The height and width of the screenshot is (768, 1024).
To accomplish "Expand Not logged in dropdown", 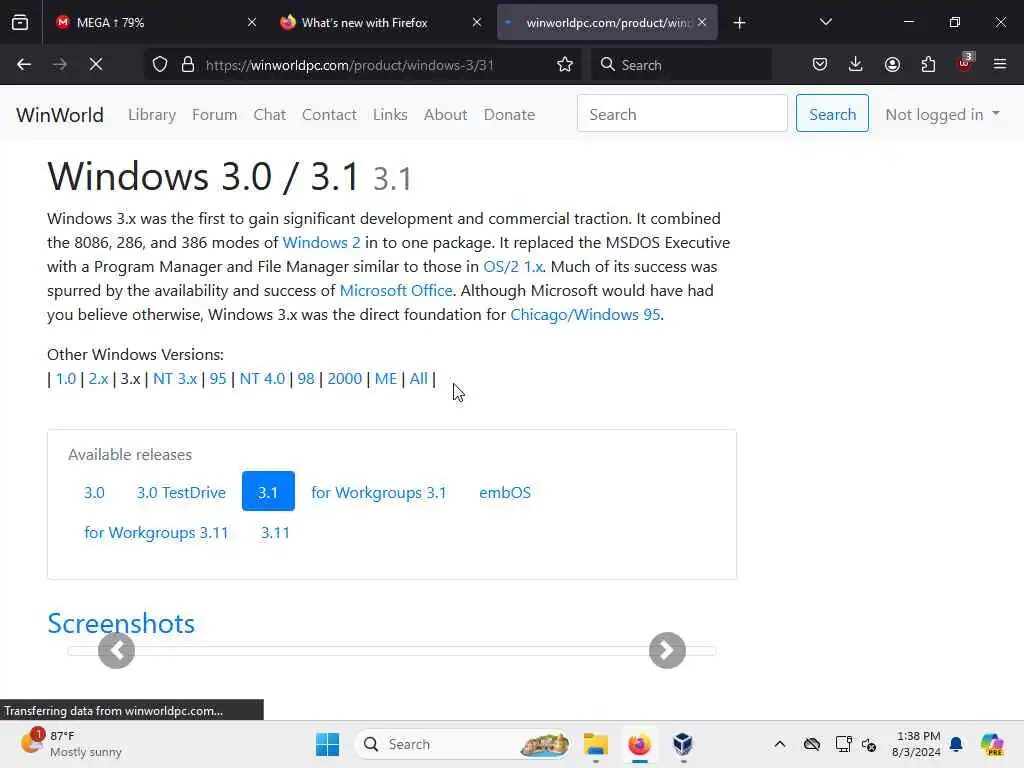I will [942, 114].
